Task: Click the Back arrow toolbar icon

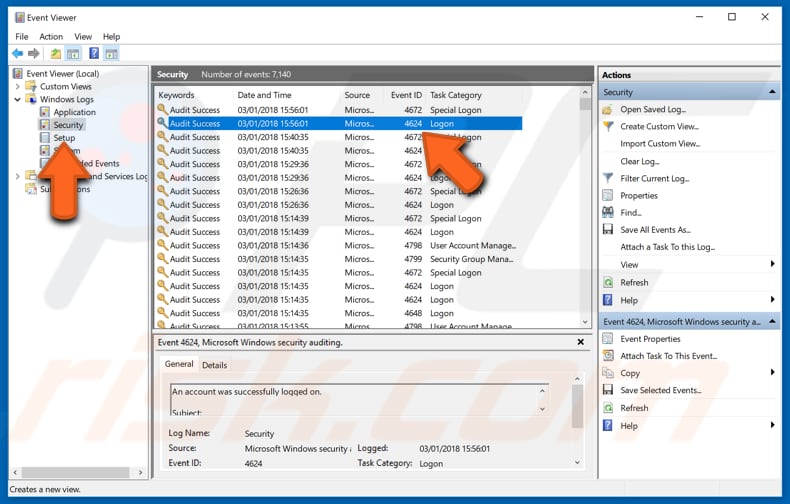Action: point(18,53)
